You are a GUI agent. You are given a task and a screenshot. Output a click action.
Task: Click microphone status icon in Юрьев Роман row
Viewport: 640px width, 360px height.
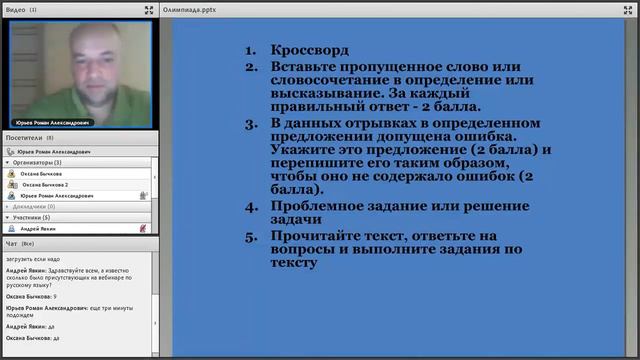[x=143, y=196]
